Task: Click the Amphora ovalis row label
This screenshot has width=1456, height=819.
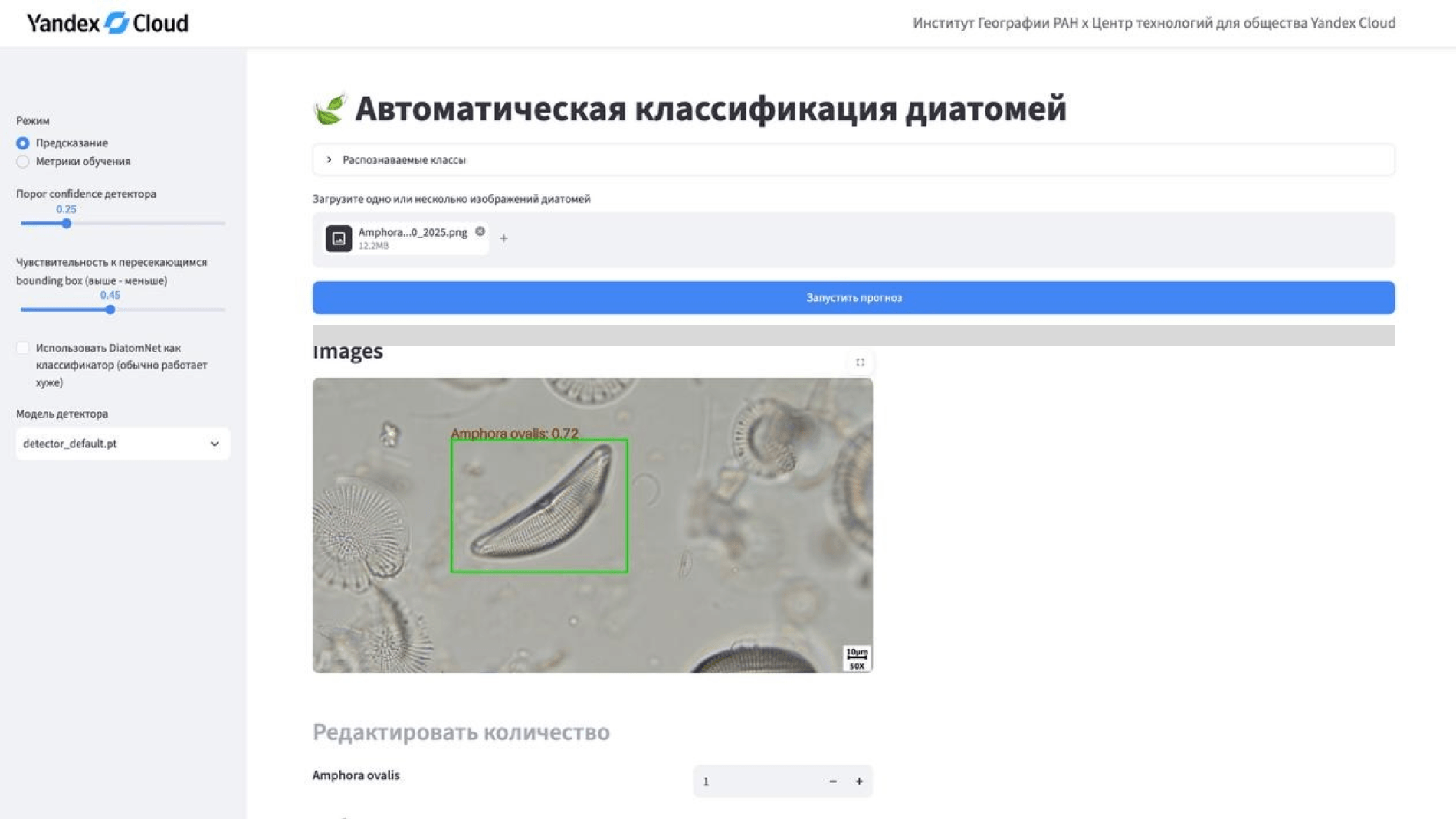Action: (356, 775)
